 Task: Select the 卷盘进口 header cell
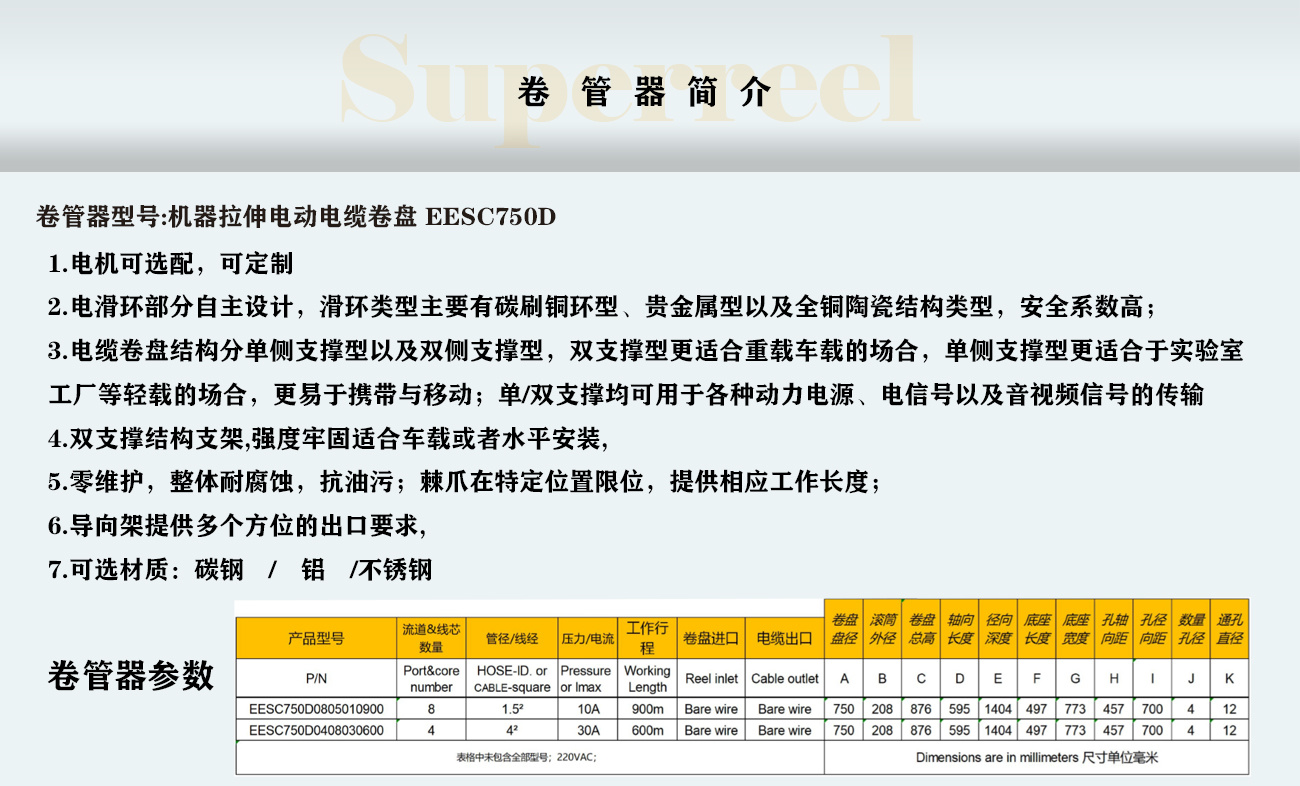click(711, 638)
